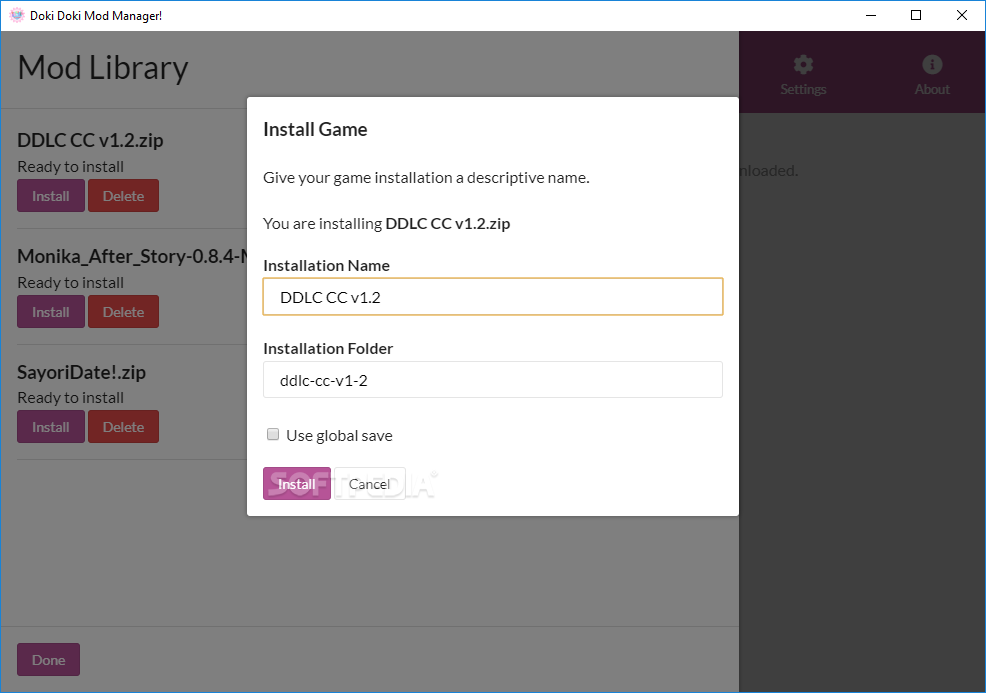Install the DDLC CC v1.2.zip mod

[x=51, y=196]
